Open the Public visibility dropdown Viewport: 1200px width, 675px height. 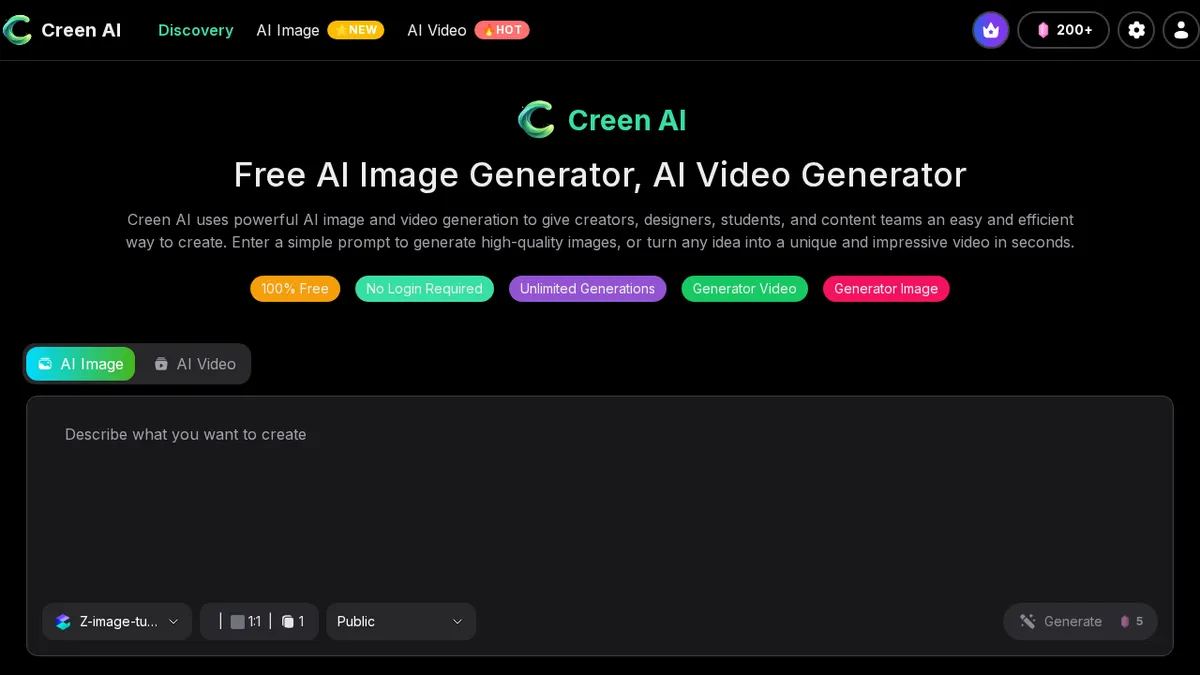[x=400, y=622]
